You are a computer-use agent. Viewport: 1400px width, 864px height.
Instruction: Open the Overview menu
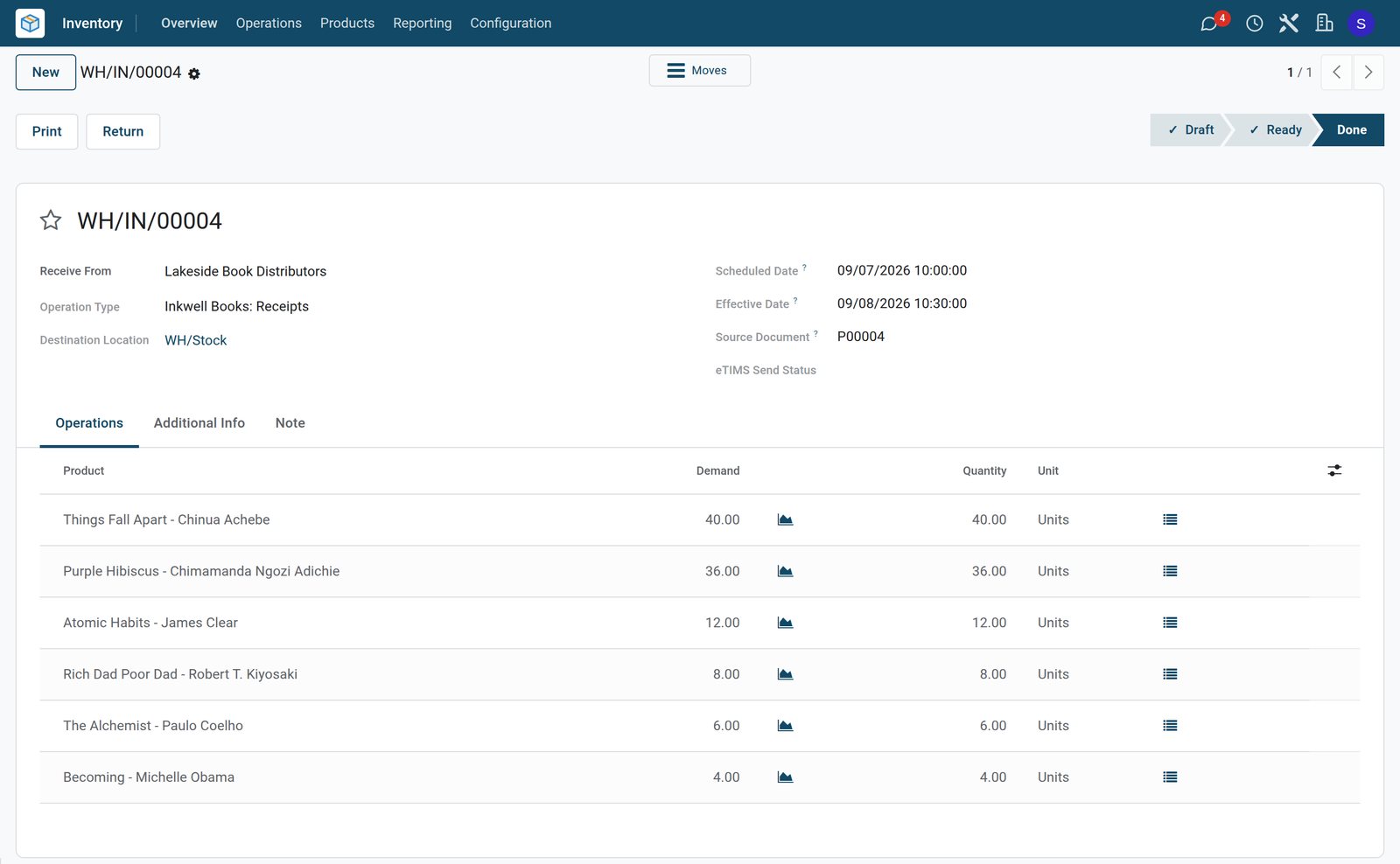(x=189, y=24)
